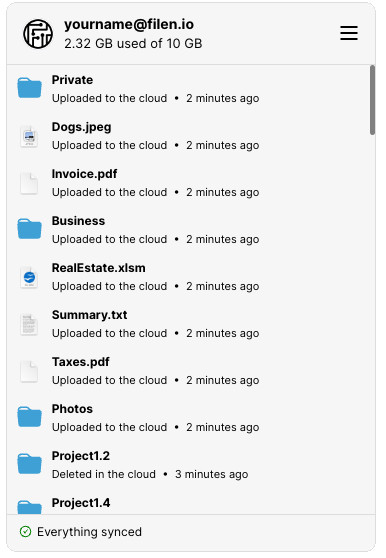
Task: Click the Filen logo avatar
Action: point(38,34)
